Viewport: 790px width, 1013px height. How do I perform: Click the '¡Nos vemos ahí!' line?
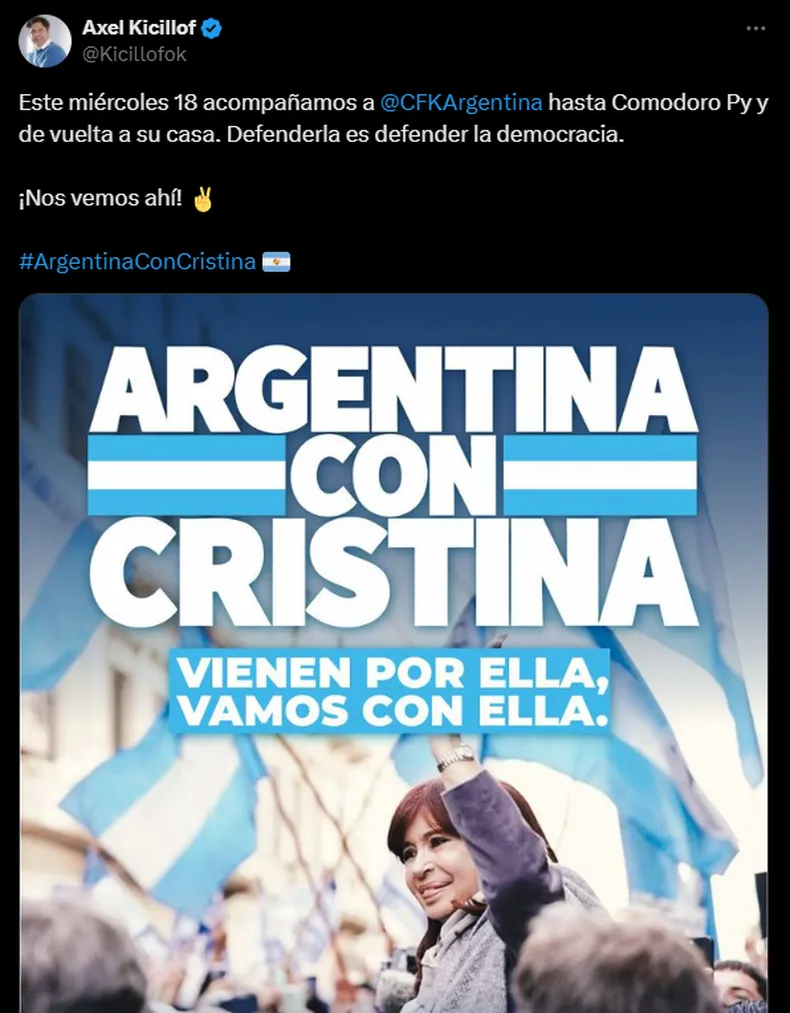pyautogui.click(x=100, y=198)
